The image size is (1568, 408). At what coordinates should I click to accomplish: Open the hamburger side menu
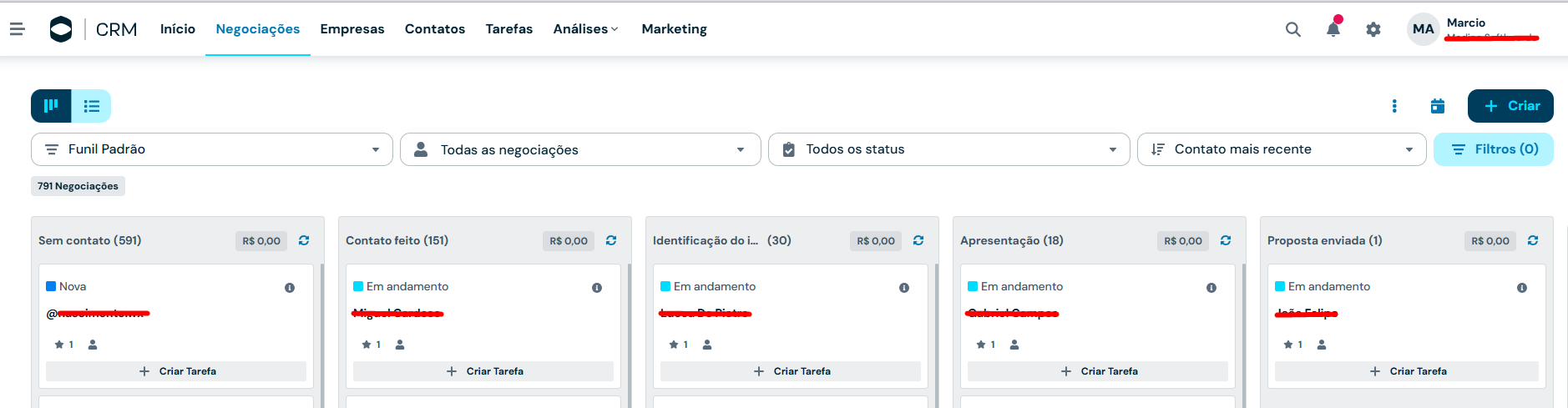pos(17,29)
